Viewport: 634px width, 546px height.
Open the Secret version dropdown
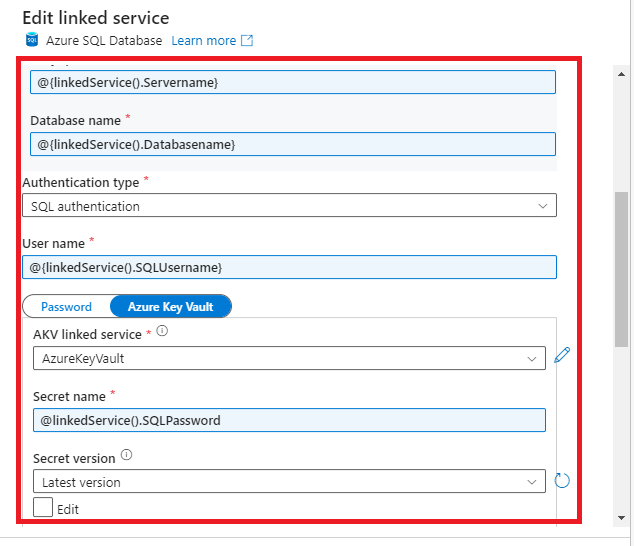coord(290,481)
